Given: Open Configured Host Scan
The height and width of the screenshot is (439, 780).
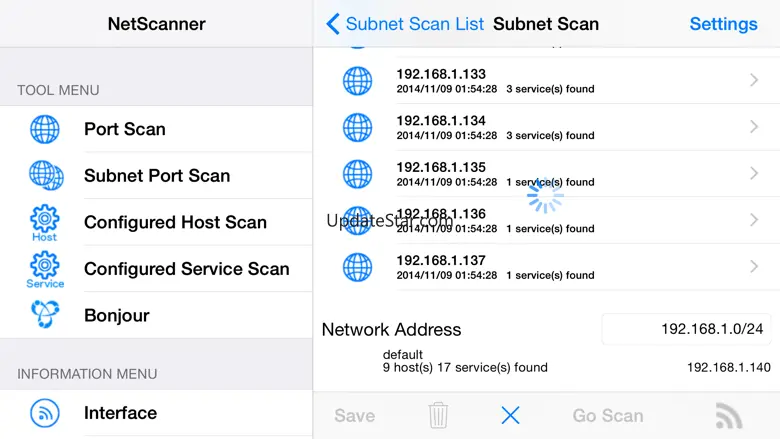Looking at the screenshot, I should coord(156,222).
